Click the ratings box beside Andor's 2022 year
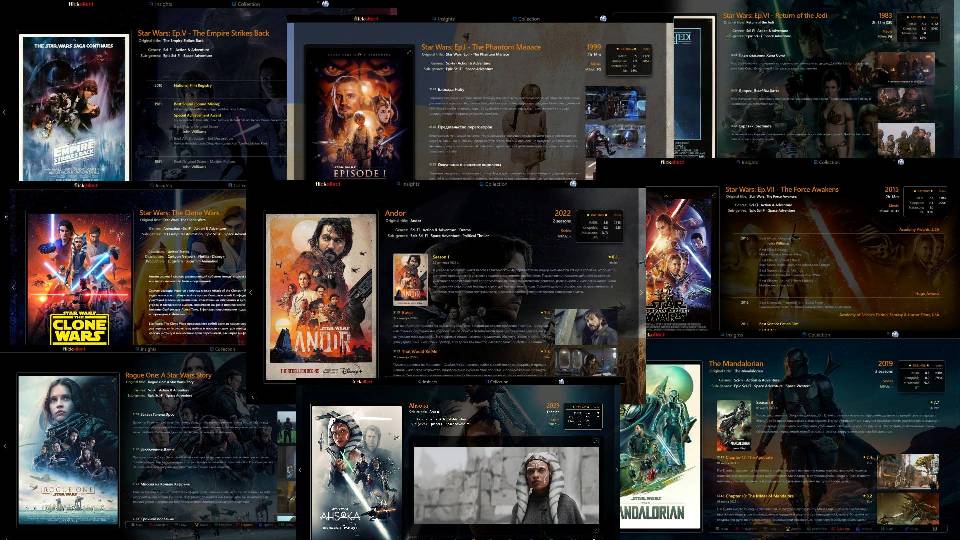 point(600,225)
